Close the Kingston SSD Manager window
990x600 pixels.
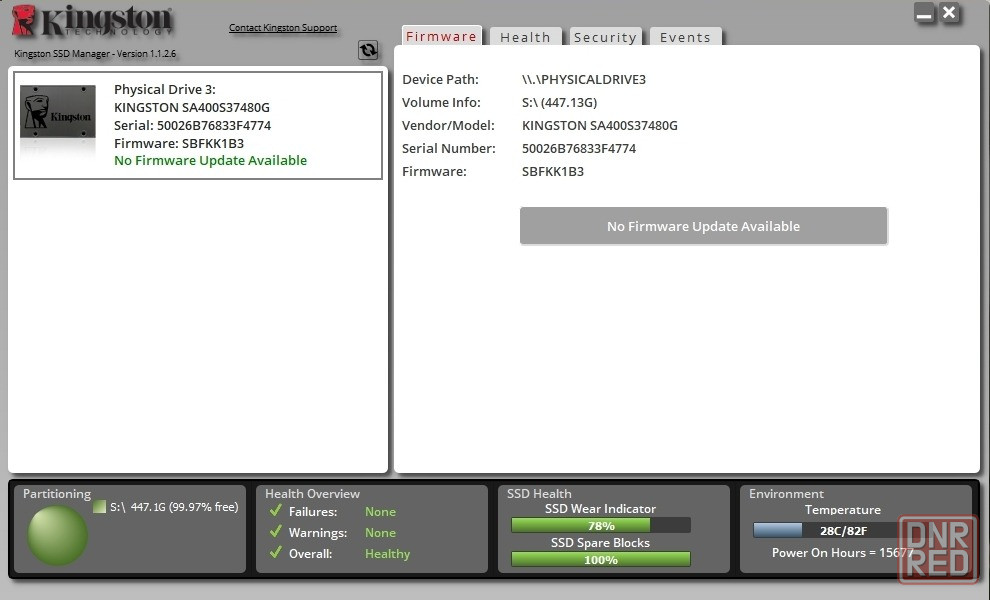tap(950, 13)
